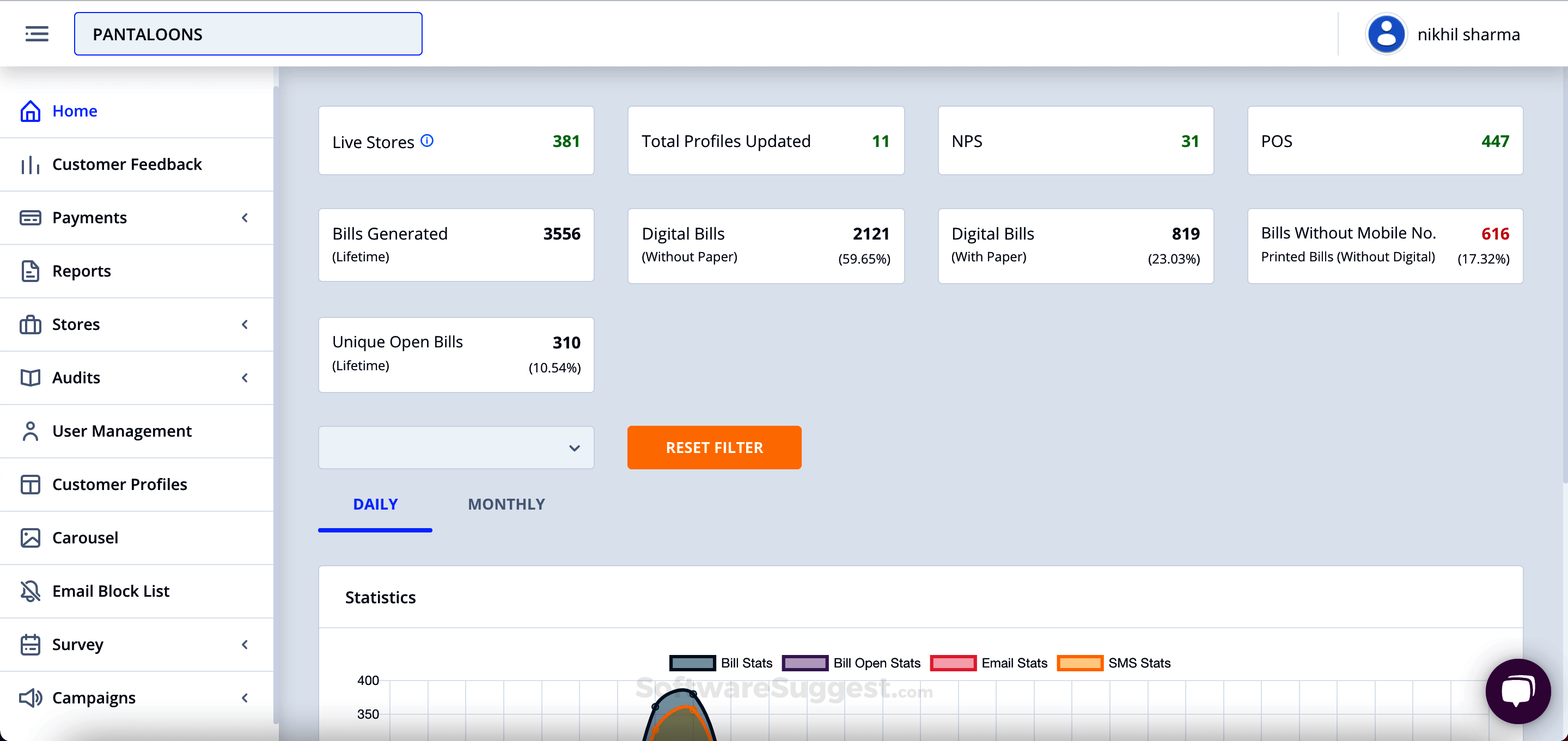Click the Live Stores info icon
The width and height of the screenshot is (1568, 741).
click(428, 140)
